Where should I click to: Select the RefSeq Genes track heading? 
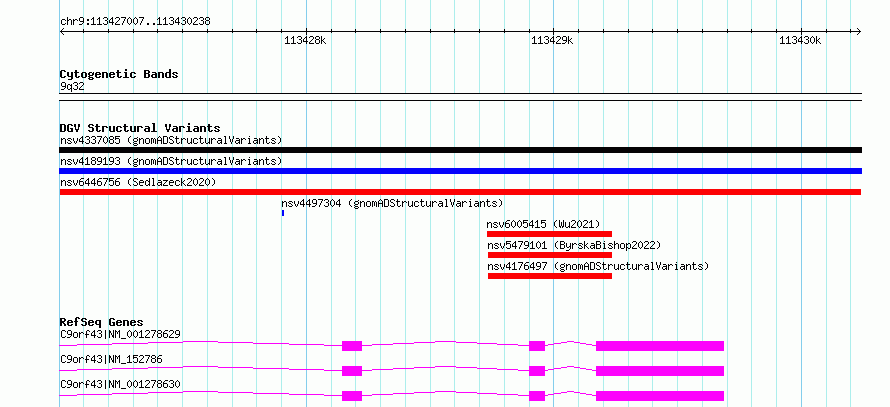[102, 322]
